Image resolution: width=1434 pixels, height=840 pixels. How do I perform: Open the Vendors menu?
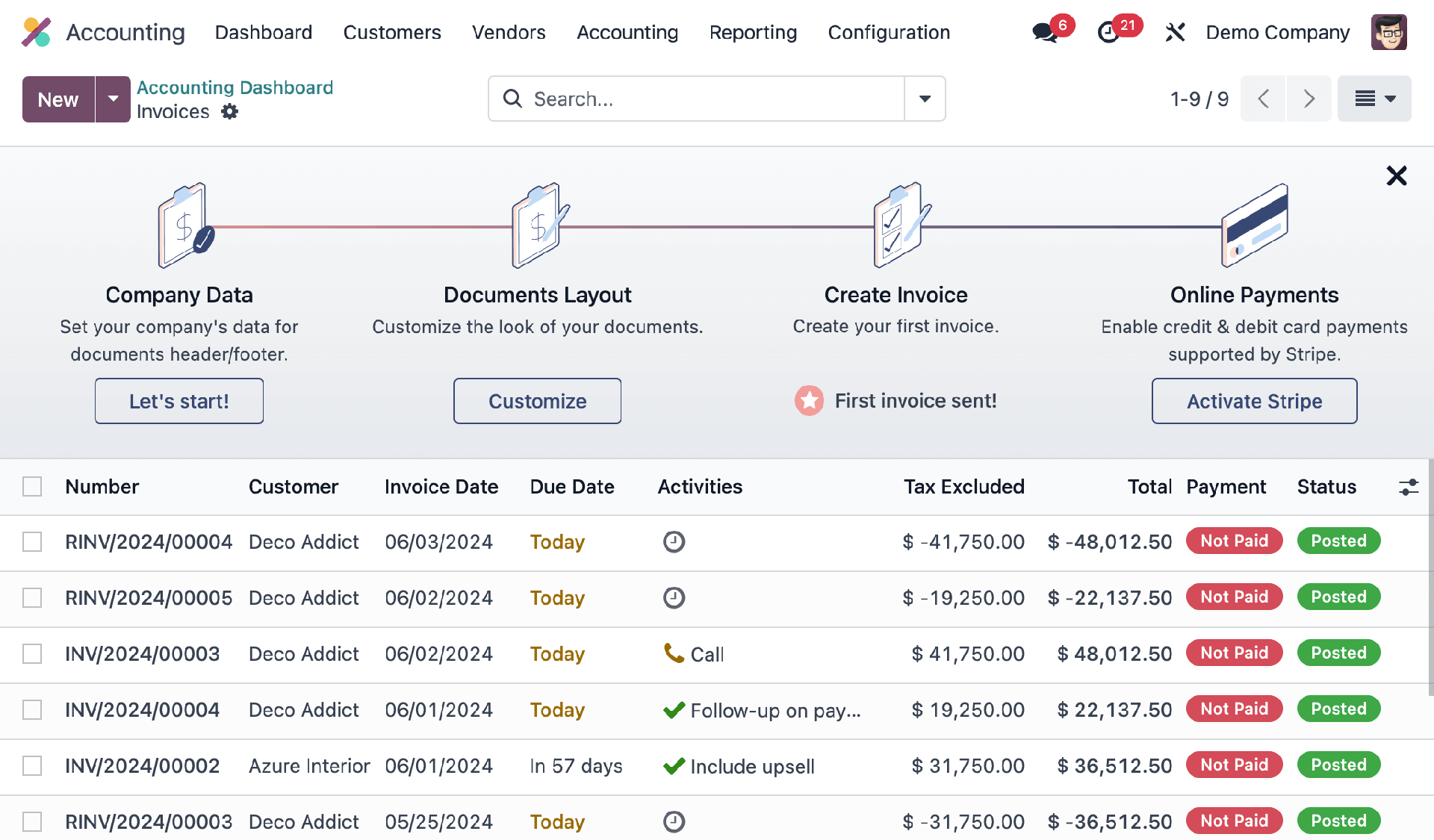point(508,32)
